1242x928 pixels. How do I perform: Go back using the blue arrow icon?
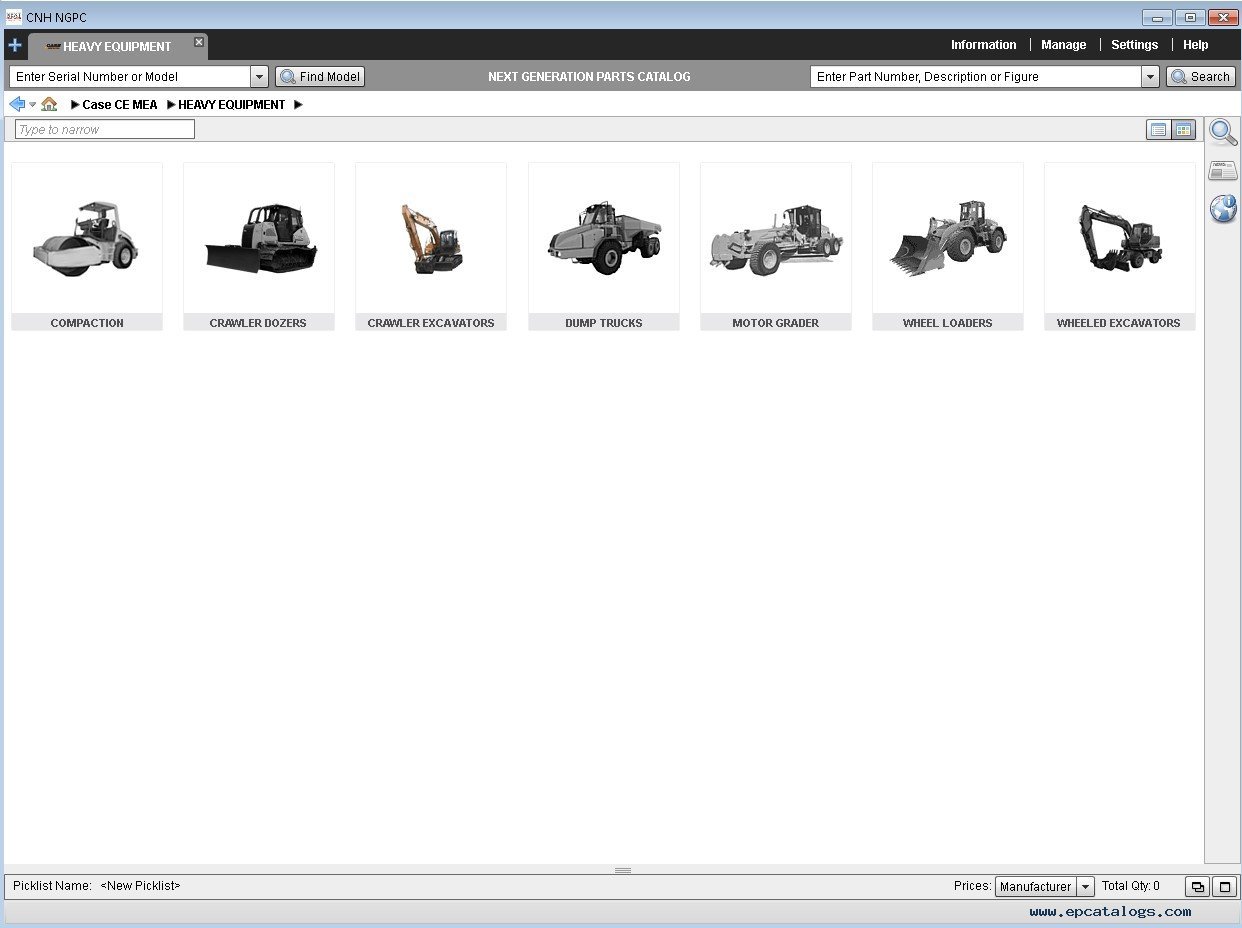pos(17,104)
